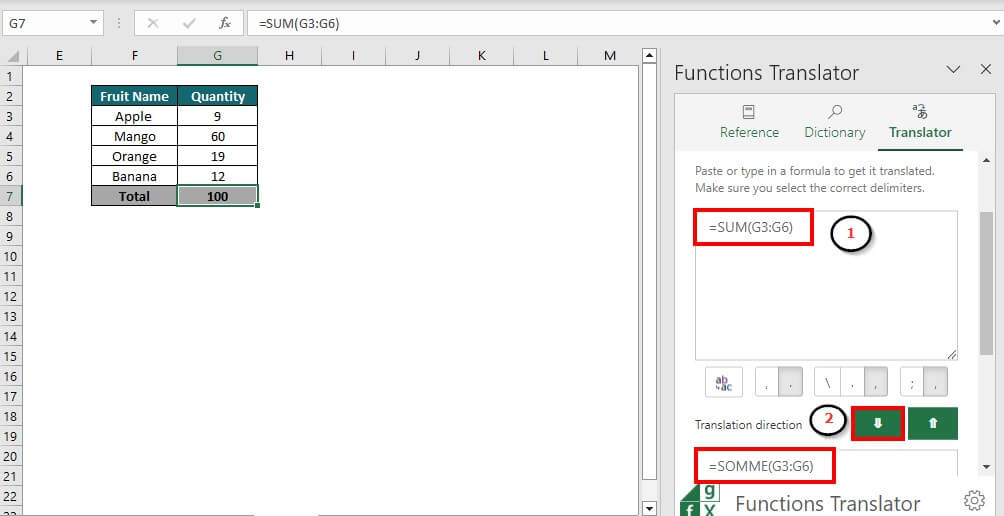Click the cell with quantity 19
The width and height of the screenshot is (1004, 516).
(218, 156)
